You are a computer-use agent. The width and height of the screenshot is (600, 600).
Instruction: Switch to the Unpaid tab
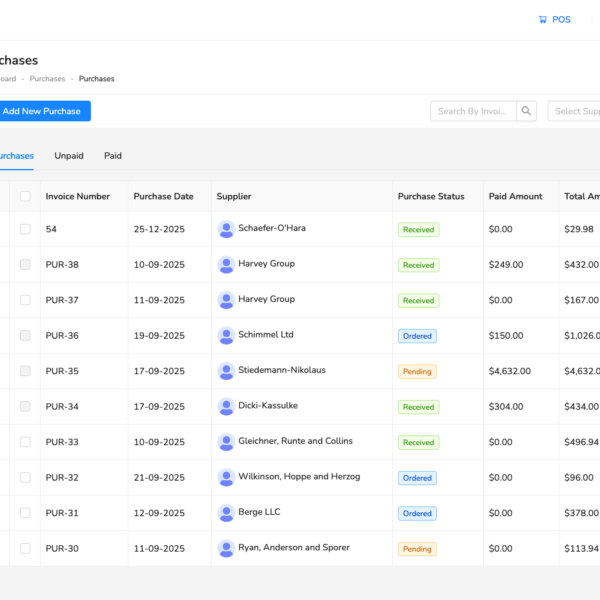69,156
